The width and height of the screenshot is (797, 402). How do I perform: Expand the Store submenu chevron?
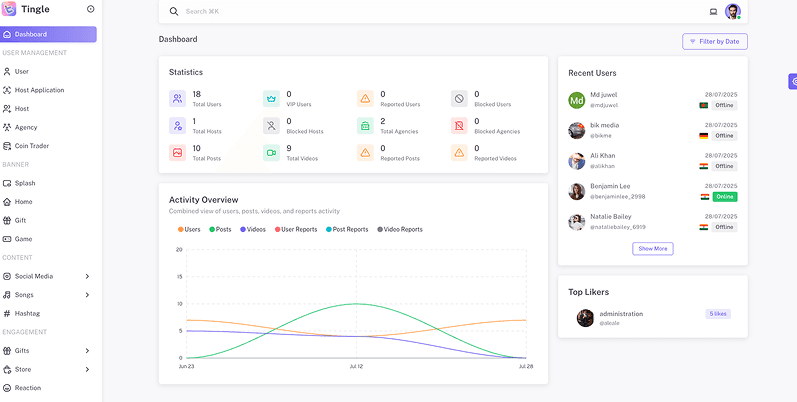87,369
